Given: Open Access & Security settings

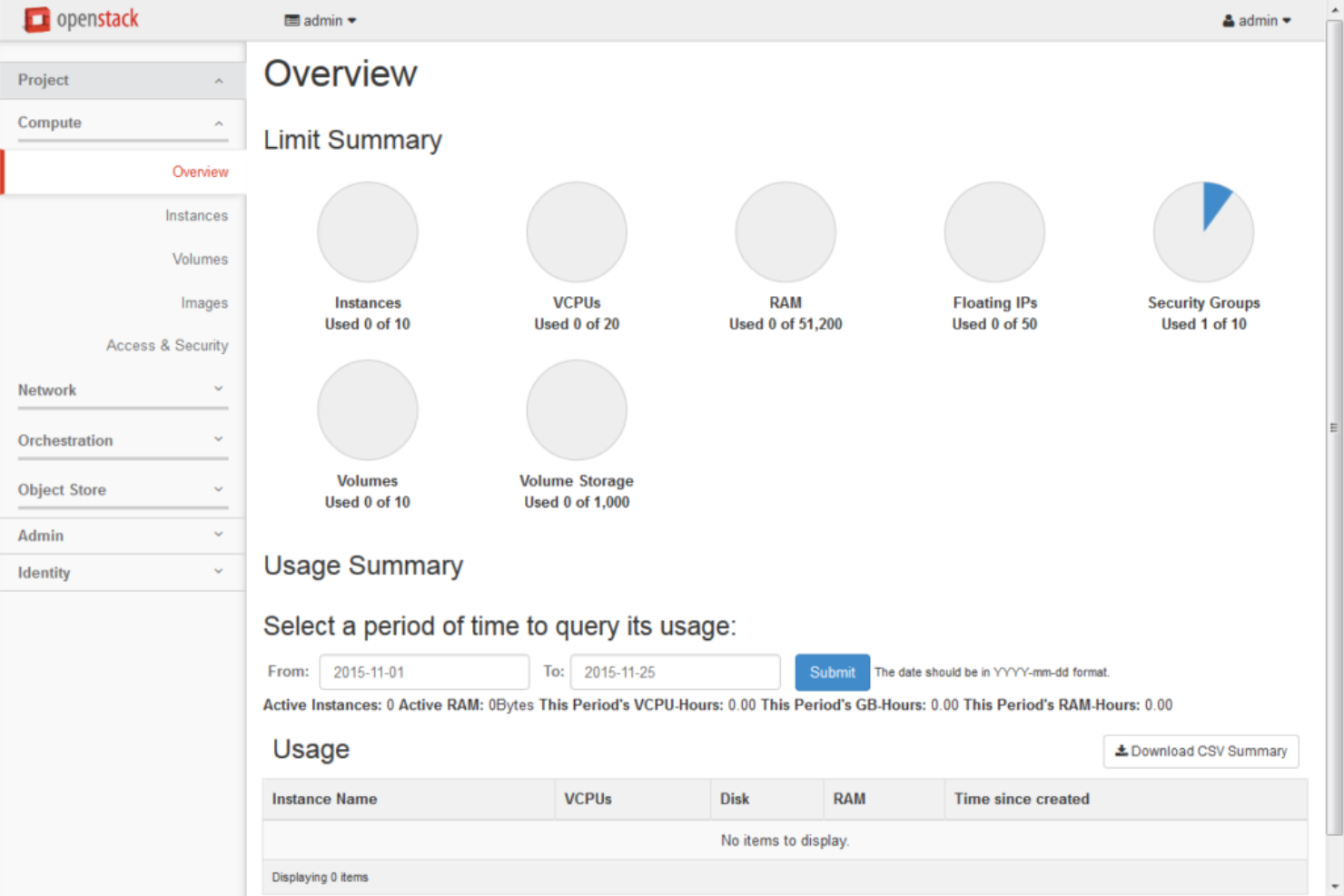Looking at the screenshot, I should pyautogui.click(x=167, y=345).
